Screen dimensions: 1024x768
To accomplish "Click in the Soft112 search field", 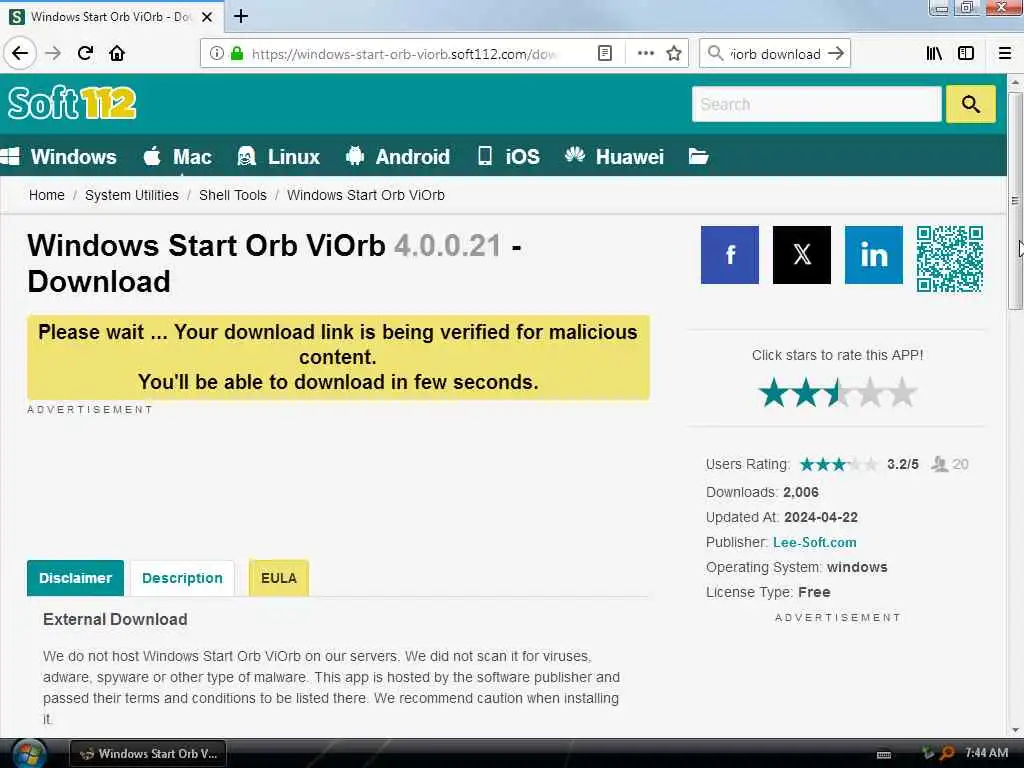I will 816,104.
